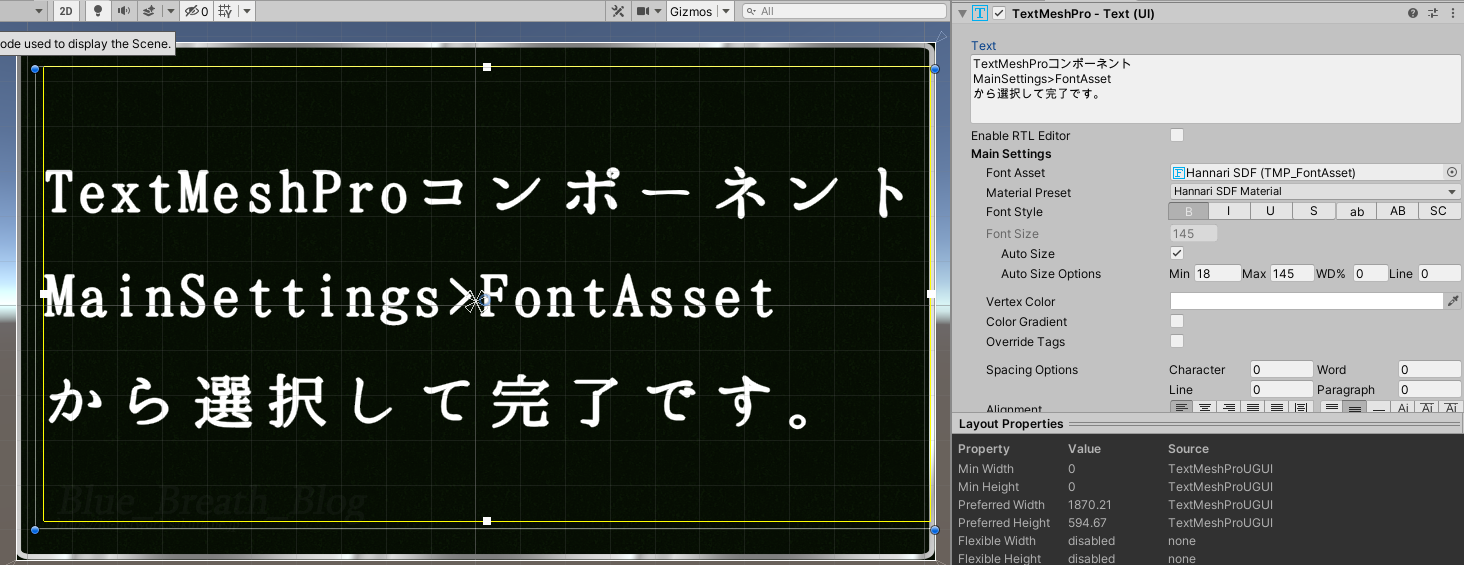
Task: Toggle the Underline font style button
Action: (x=1271, y=211)
